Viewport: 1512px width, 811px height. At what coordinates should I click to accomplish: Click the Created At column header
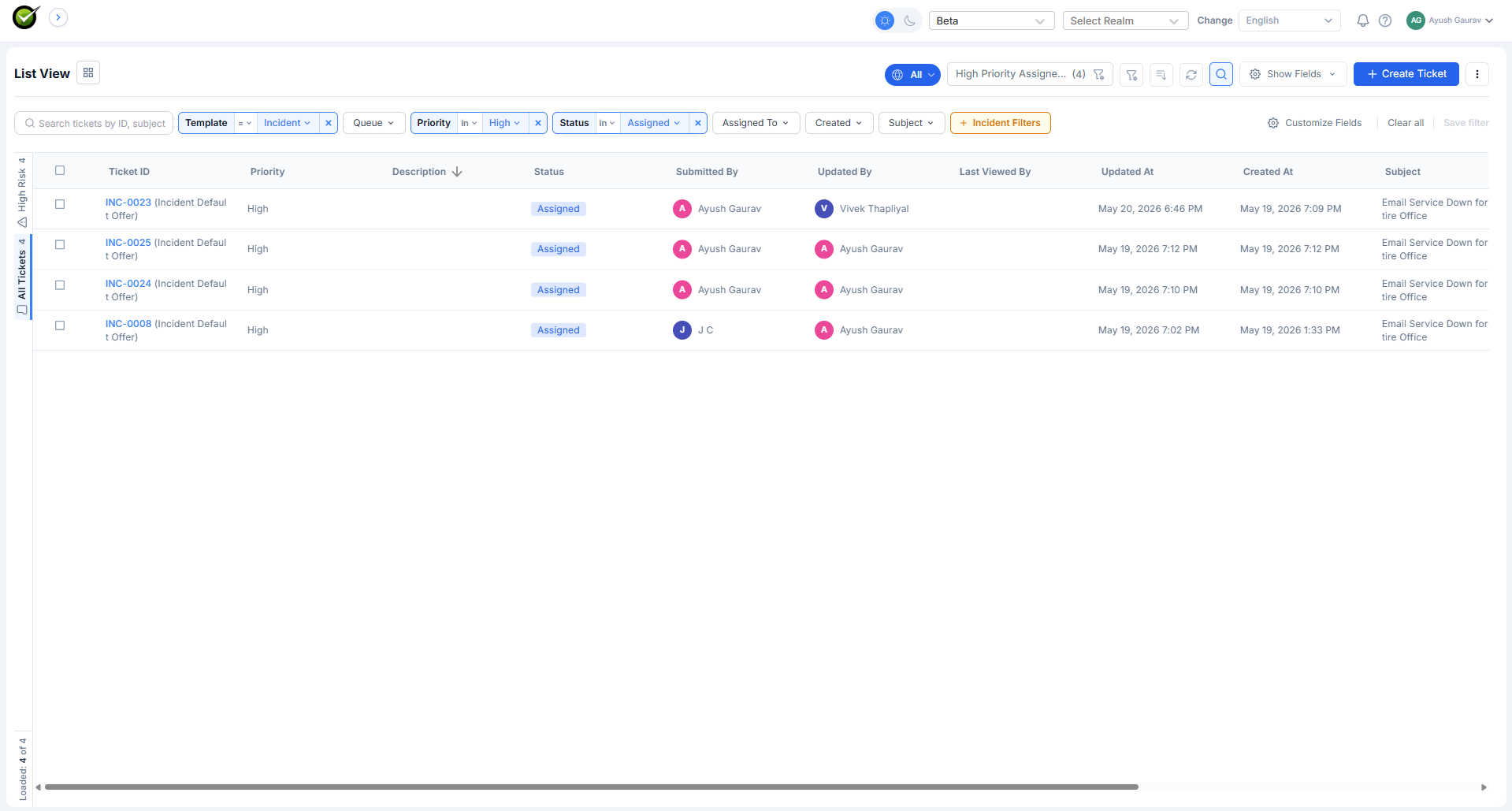click(1268, 172)
